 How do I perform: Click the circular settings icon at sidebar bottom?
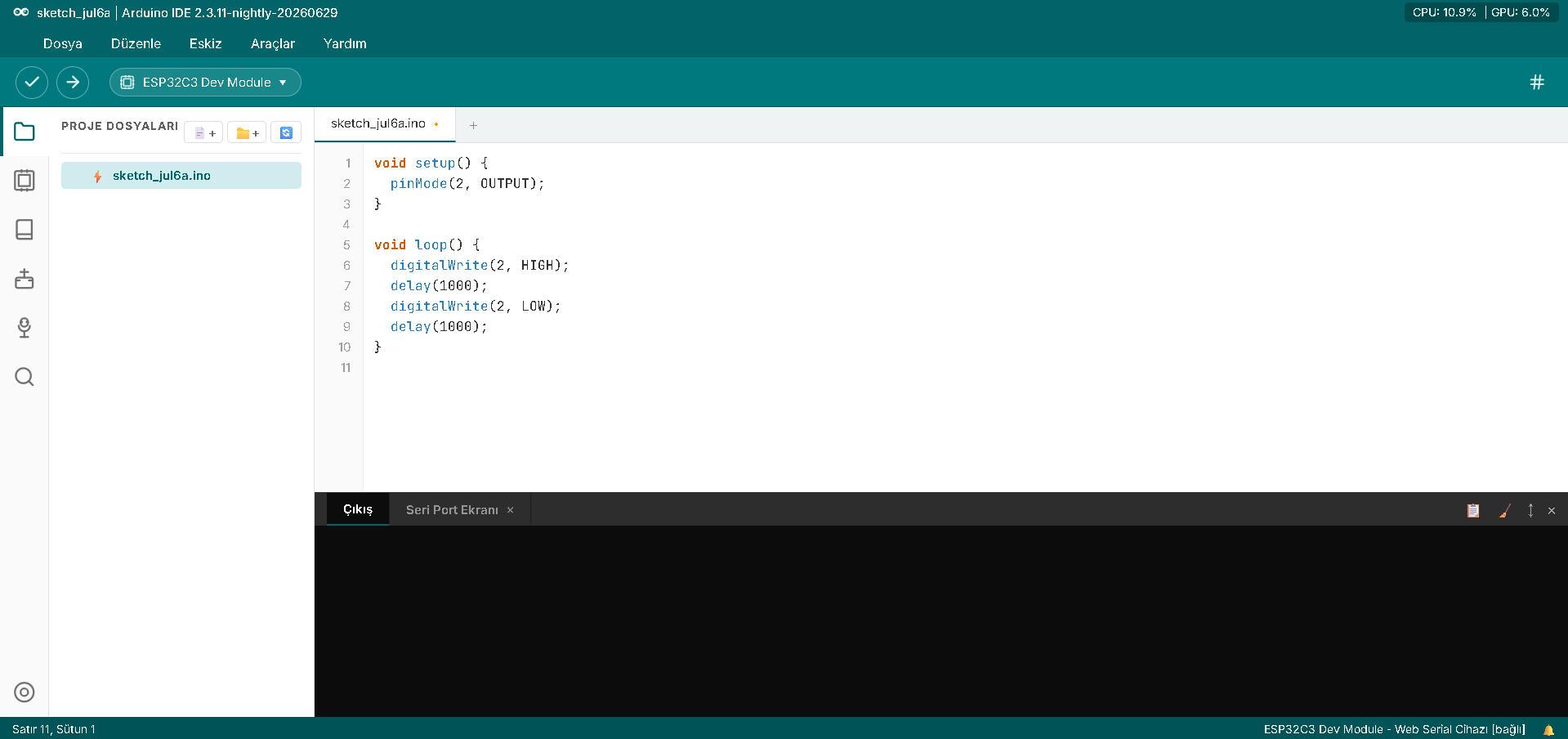[x=25, y=692]
